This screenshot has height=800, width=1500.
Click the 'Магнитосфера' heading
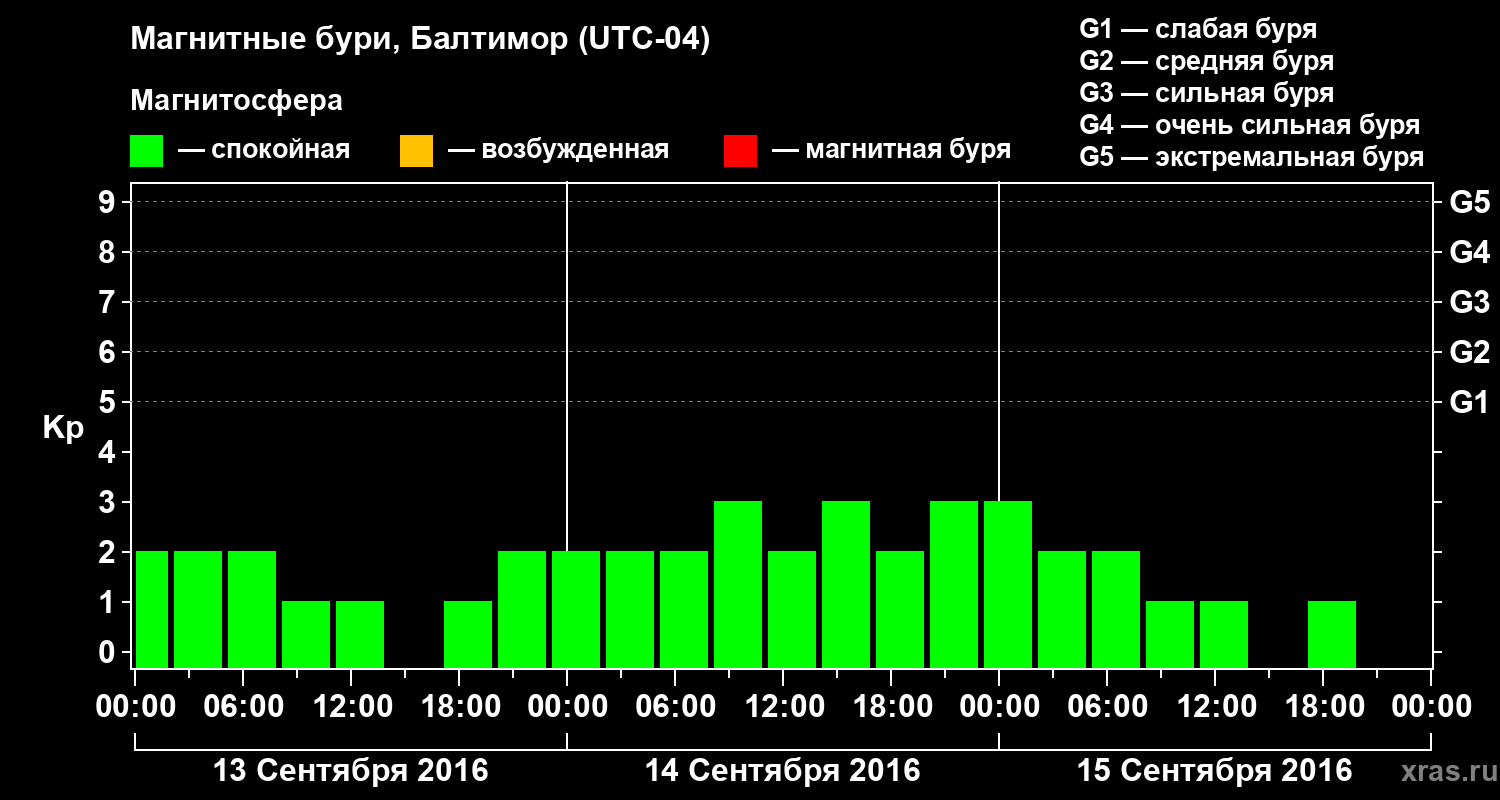coord(236,102)
